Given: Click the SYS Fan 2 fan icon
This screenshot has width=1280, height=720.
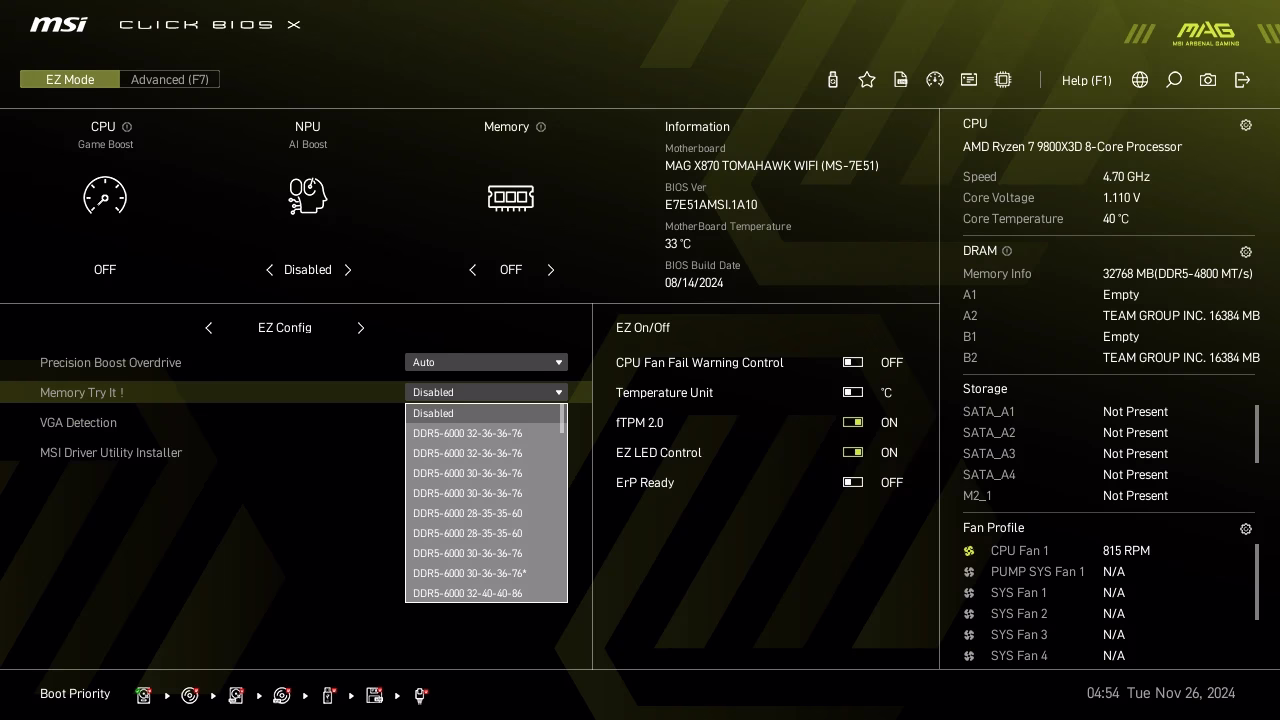Looking at the screenshot, I should click(x=969, y=614).
